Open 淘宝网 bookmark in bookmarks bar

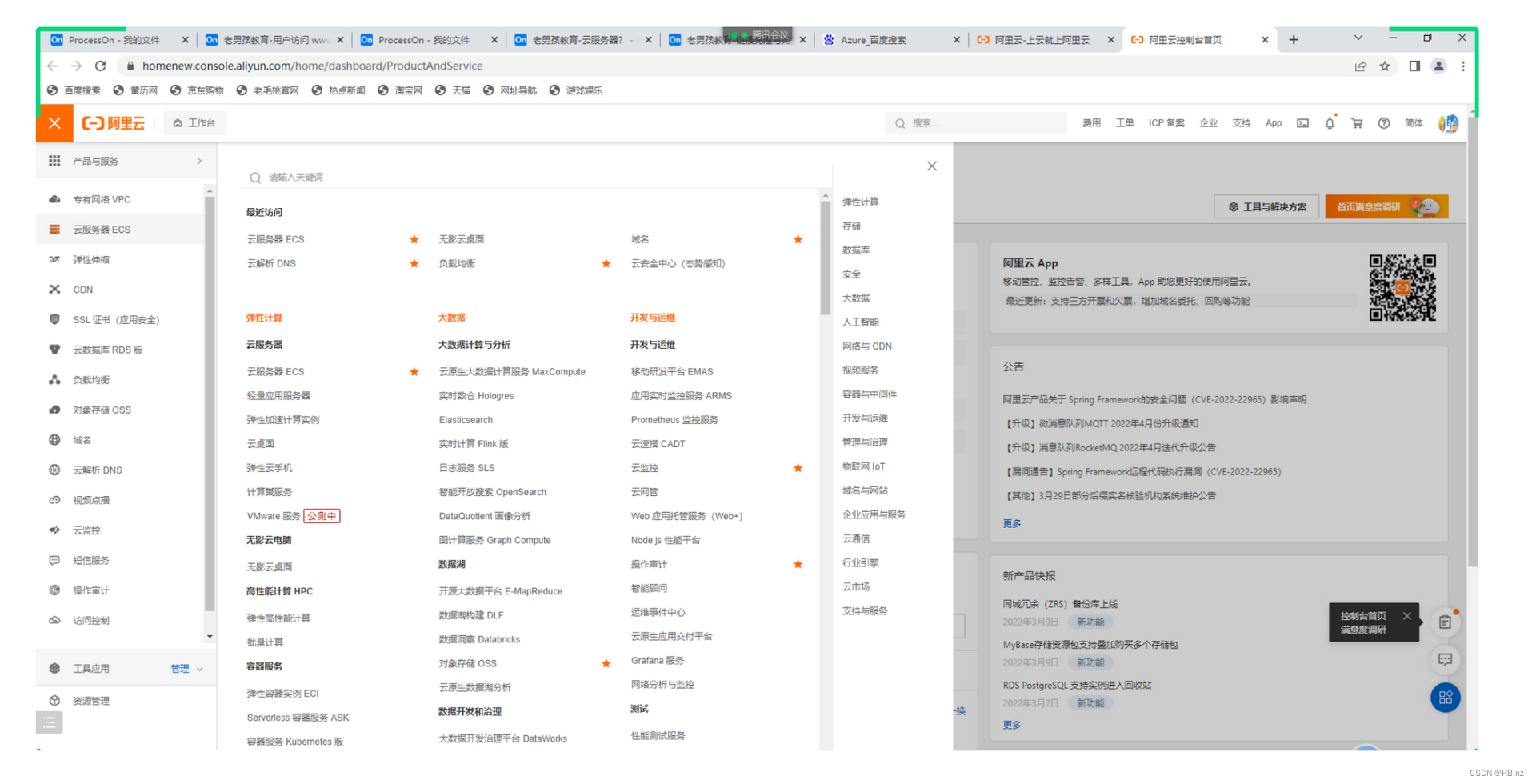[x=400, y=90]
